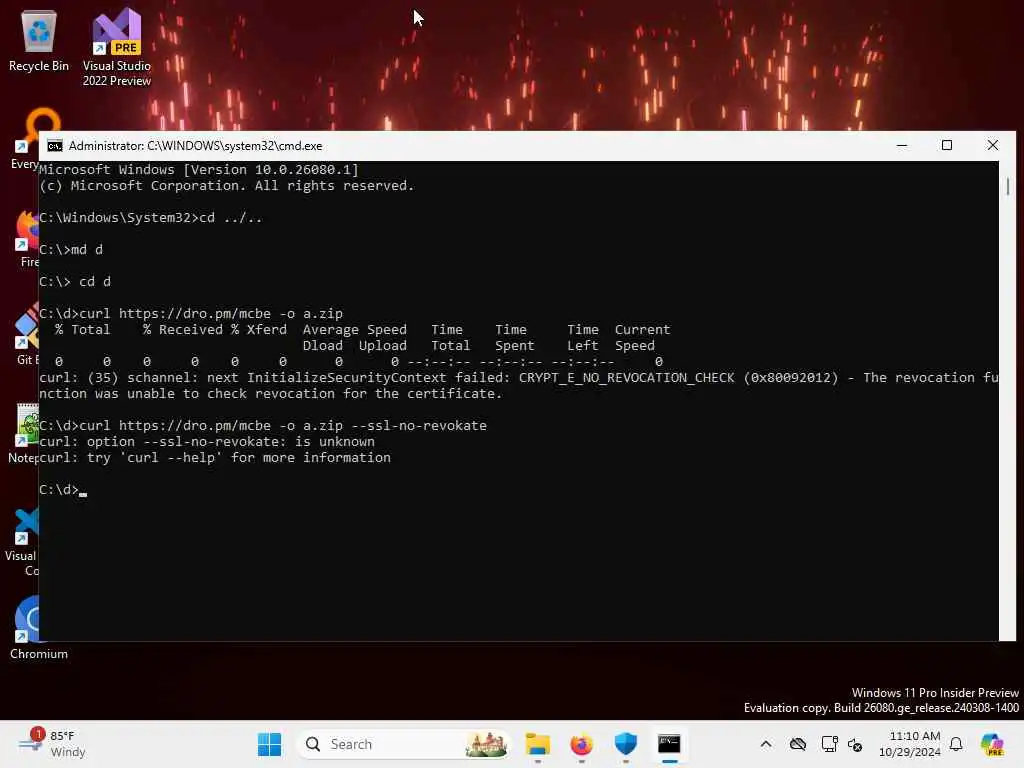Click the cmd vertical scrollbar thumb

tap(1008, 186)
